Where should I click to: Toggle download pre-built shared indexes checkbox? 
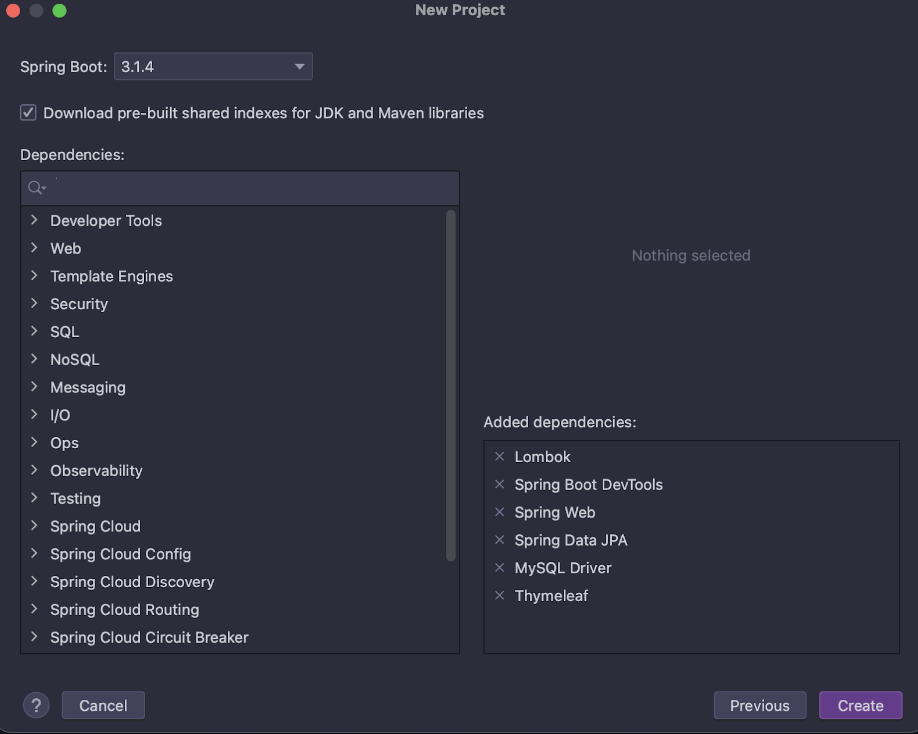28,112
